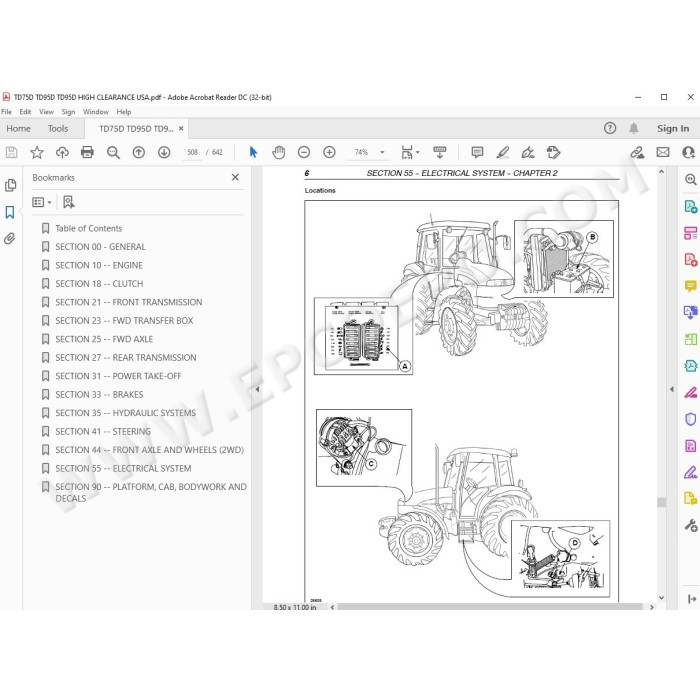700x700 pixels.
Task: Activate the Hand pan tool
Action: tap(279, 153)
